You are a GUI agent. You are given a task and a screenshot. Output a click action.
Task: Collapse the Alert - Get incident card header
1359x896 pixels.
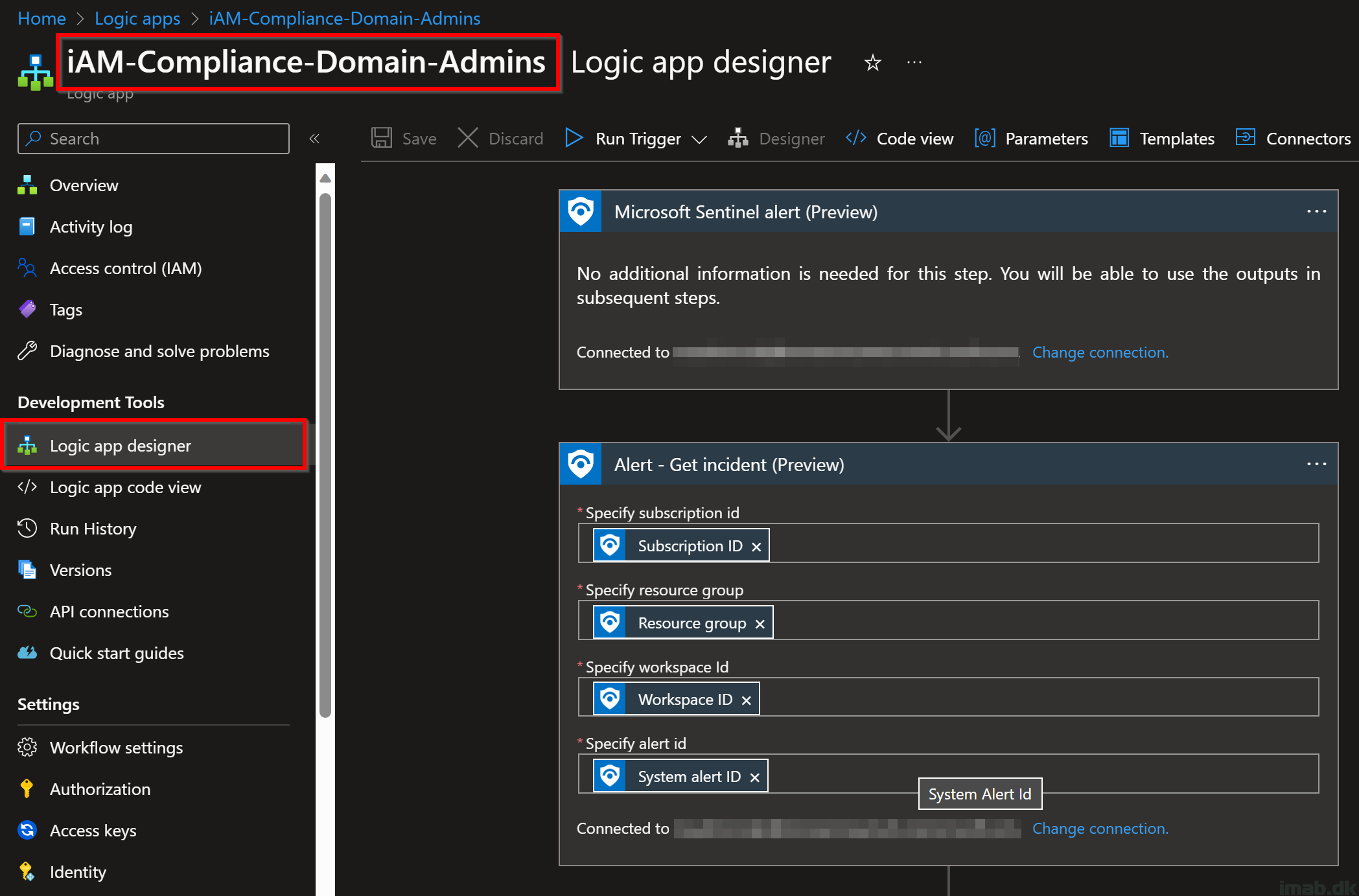pos(949,464)
